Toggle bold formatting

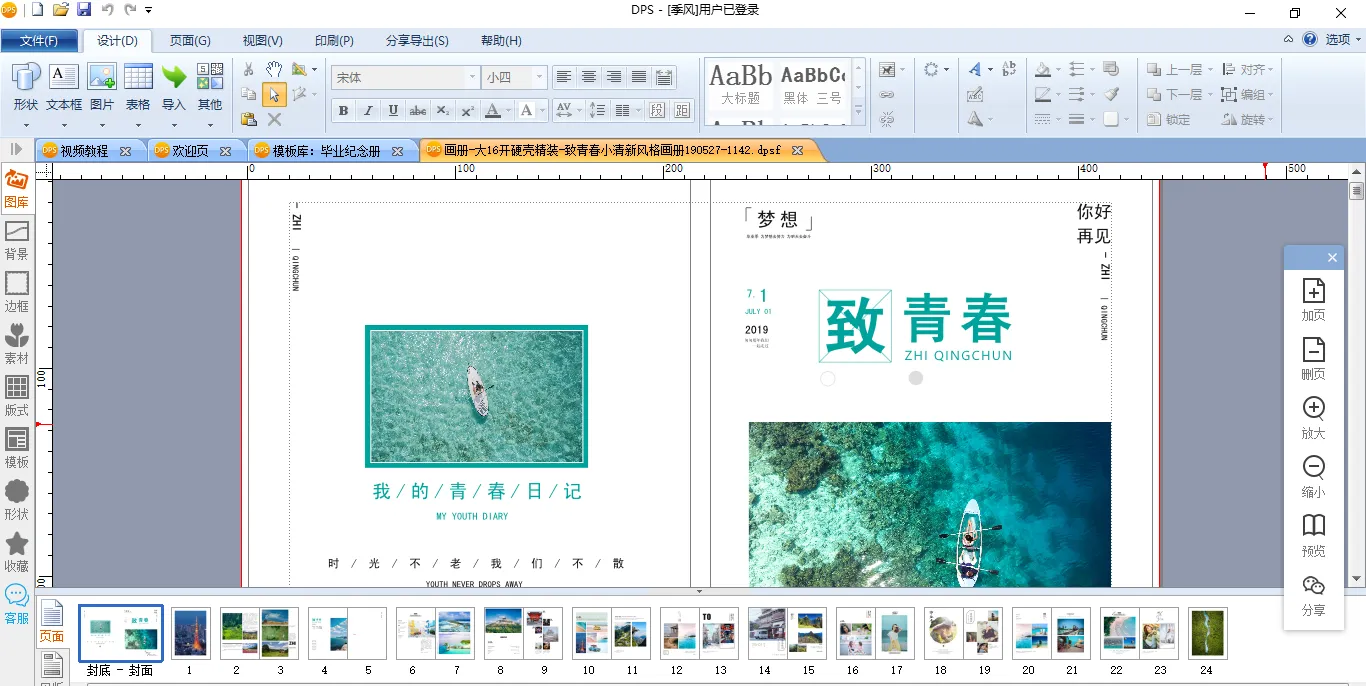click(343, 110)
